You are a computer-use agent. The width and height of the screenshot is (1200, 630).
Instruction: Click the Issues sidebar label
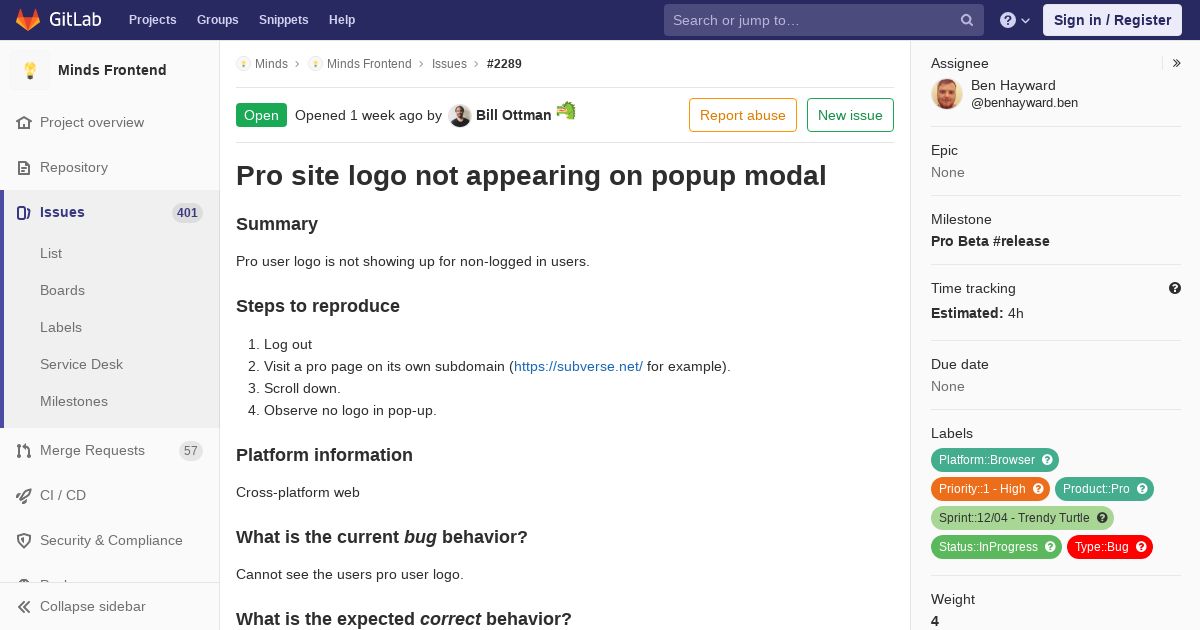[62, 212]
